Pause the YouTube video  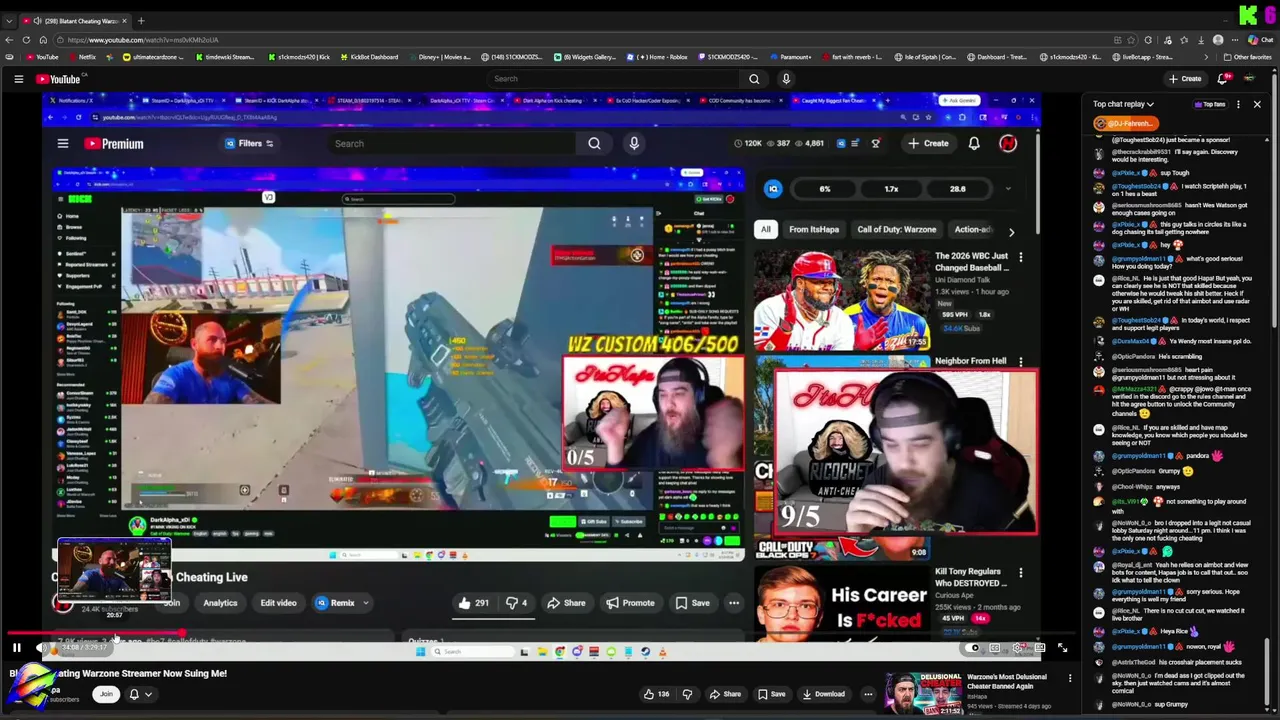[17, 648]
